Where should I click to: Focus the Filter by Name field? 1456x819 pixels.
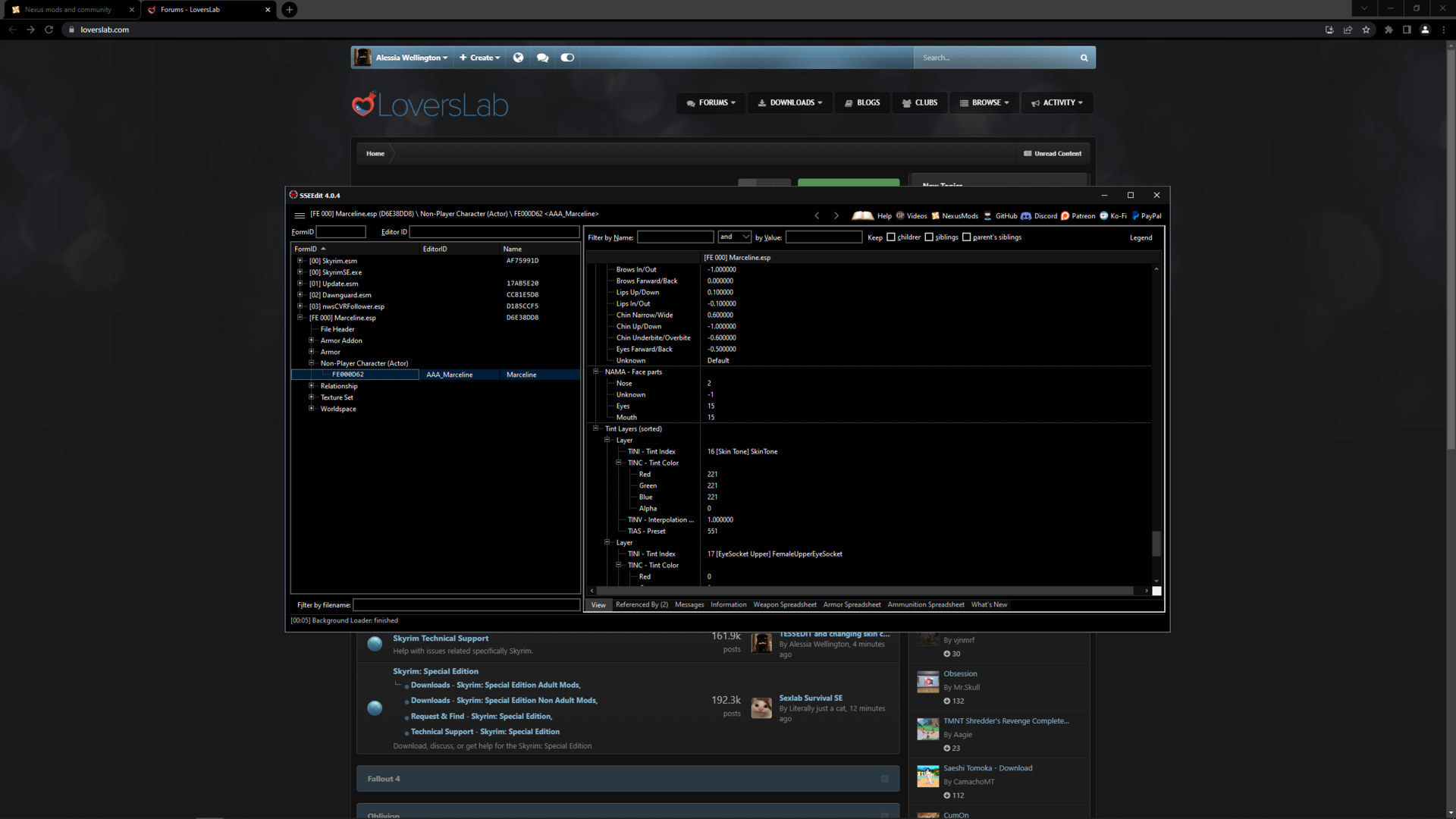point(675,237)
